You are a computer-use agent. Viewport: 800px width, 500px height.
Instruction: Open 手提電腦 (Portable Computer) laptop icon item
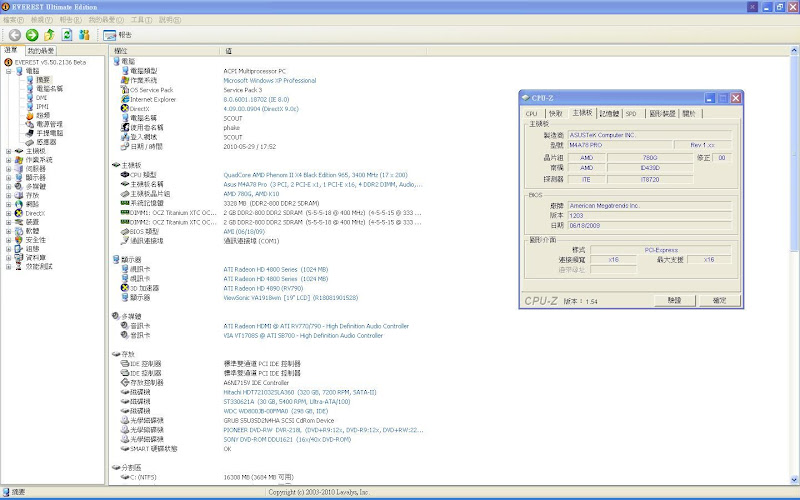coord(30,133)
